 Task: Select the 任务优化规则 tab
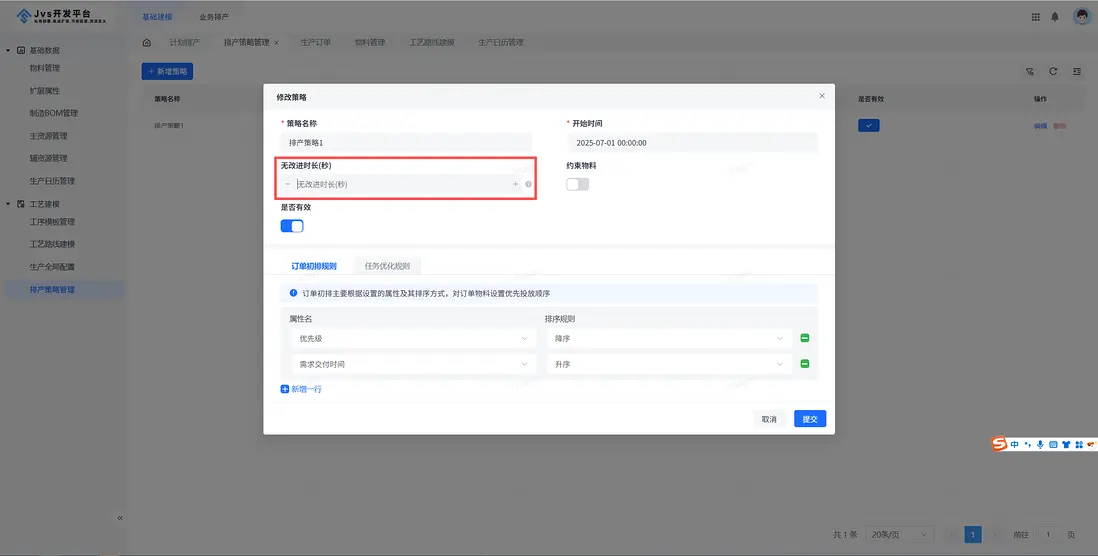click(387, 266)
